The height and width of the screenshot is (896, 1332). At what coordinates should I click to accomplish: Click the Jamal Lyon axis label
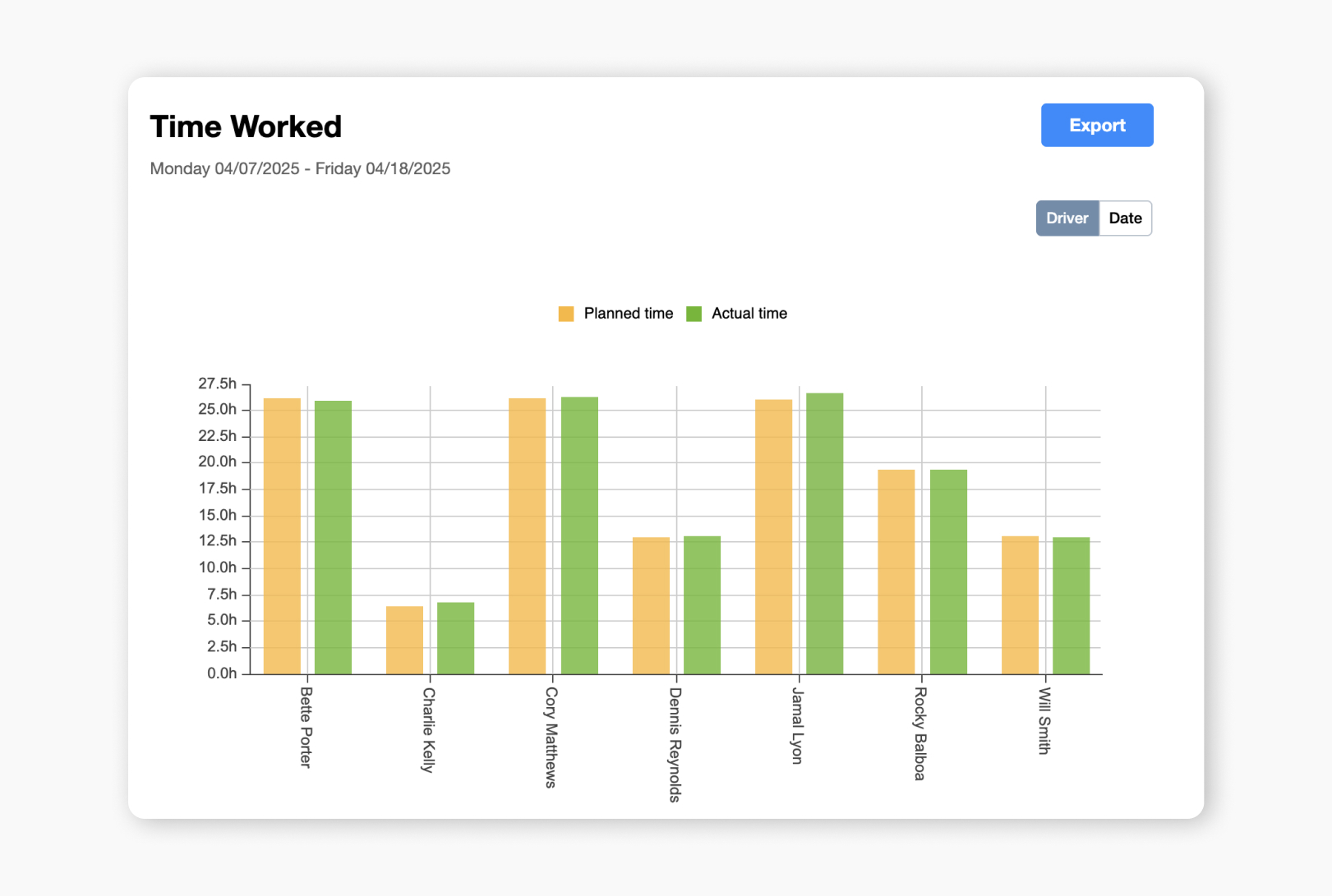click(794, 723)
